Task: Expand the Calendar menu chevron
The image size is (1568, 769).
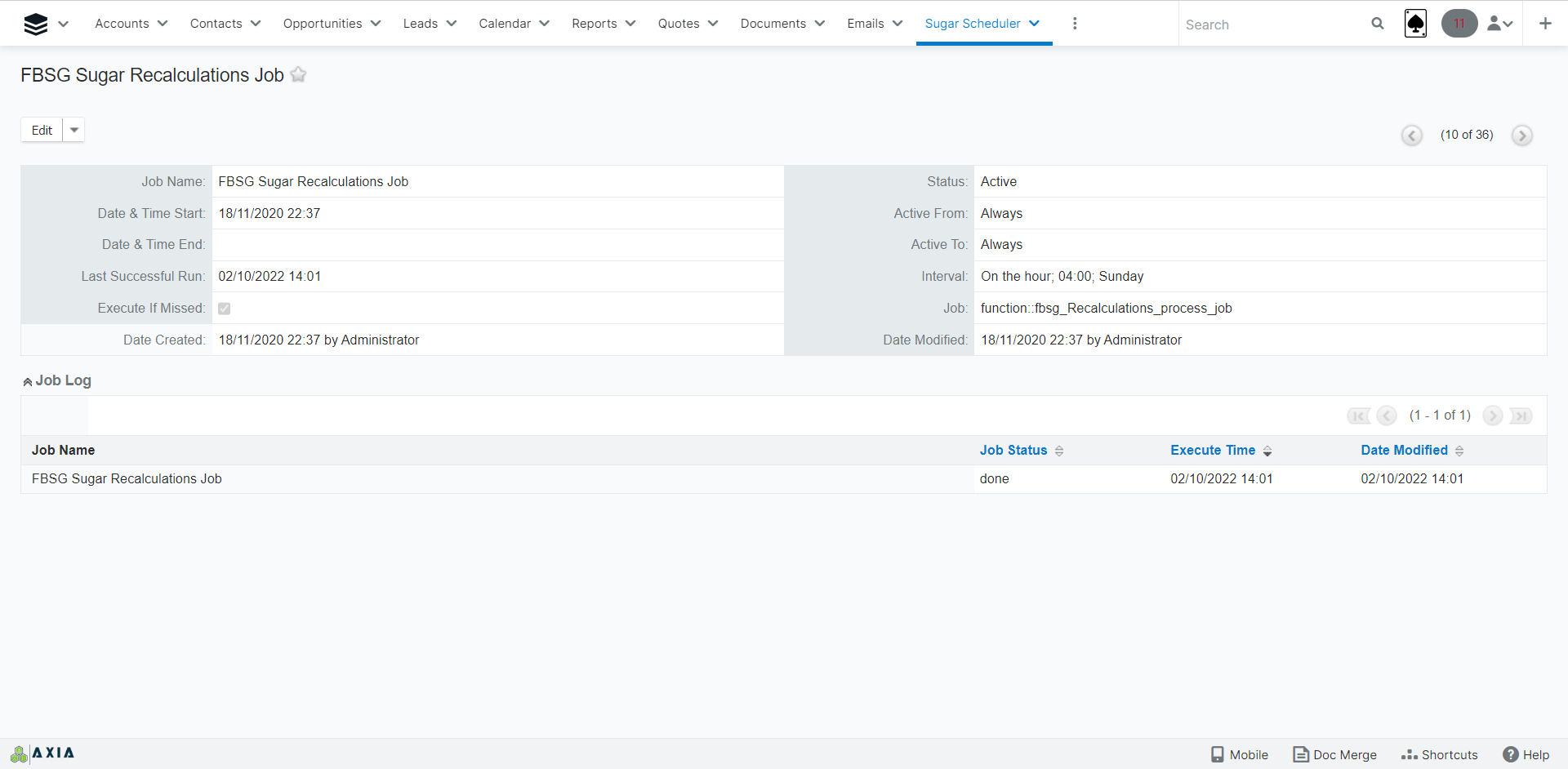Action: (545, 24)
